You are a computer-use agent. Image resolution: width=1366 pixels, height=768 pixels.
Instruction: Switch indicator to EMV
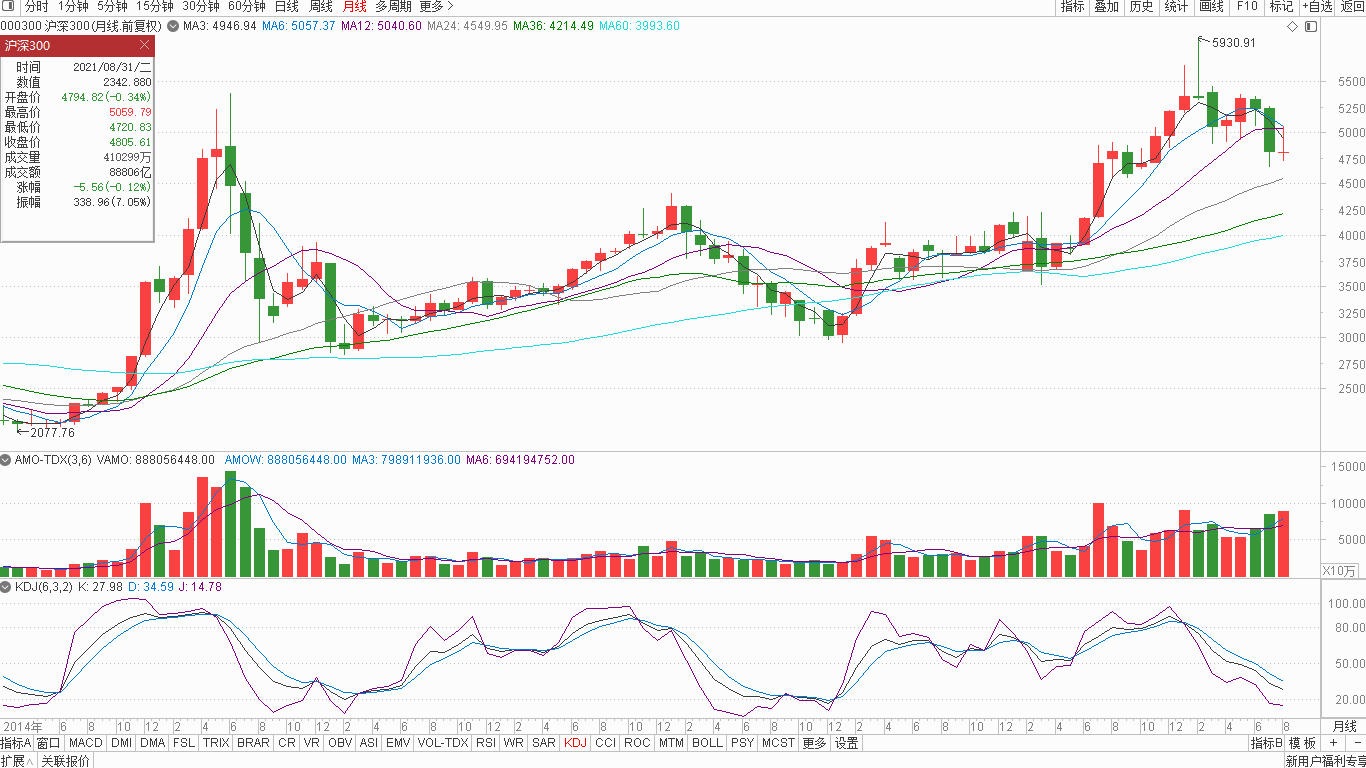click(398, 743)
